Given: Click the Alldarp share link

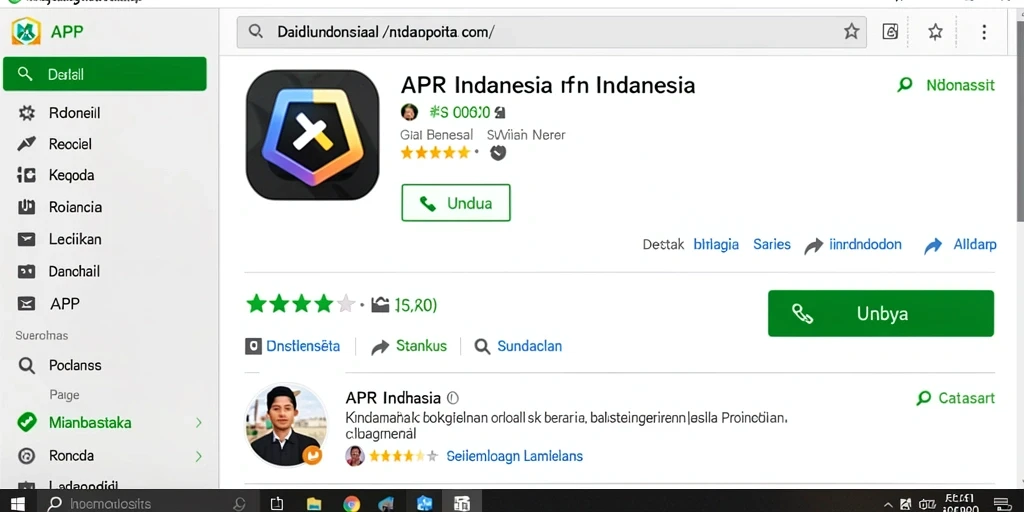Looking at the screenshot, I should (961, 245).
